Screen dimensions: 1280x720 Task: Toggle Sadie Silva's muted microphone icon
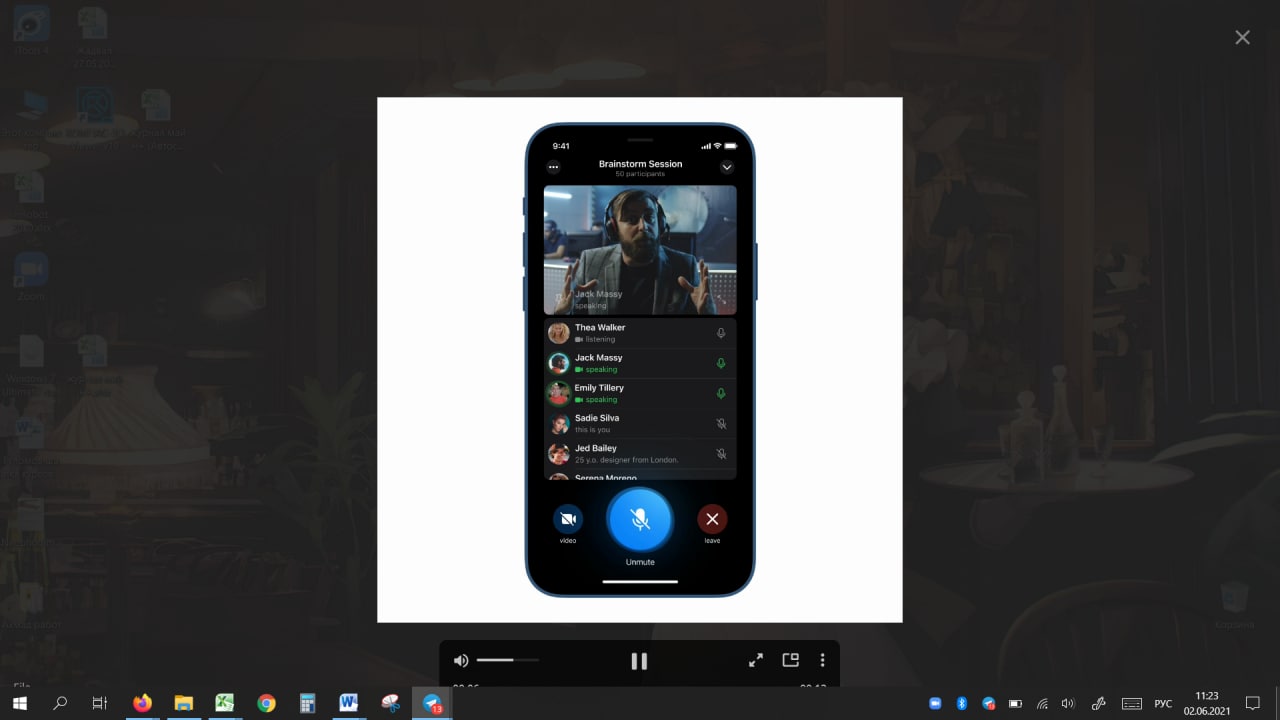coord(721,424)
